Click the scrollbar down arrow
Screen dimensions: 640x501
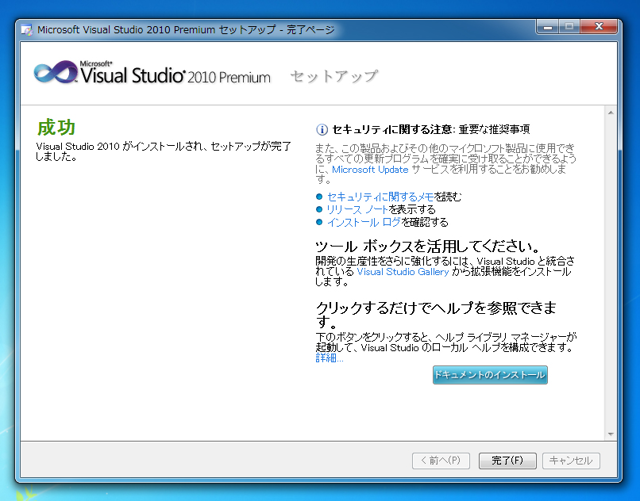611,434
